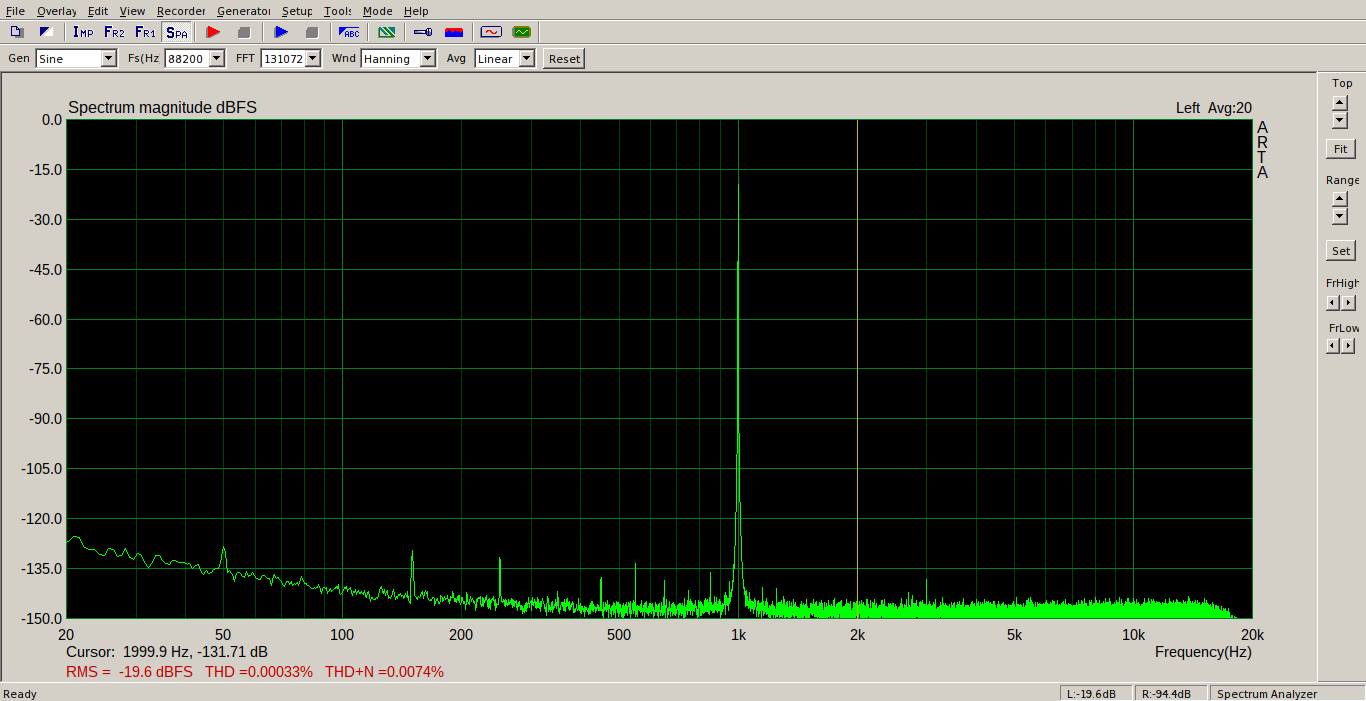Click the green oscilloscope view icon
This screenshot has height=701, width=1366.
click(x=522, y=32)
